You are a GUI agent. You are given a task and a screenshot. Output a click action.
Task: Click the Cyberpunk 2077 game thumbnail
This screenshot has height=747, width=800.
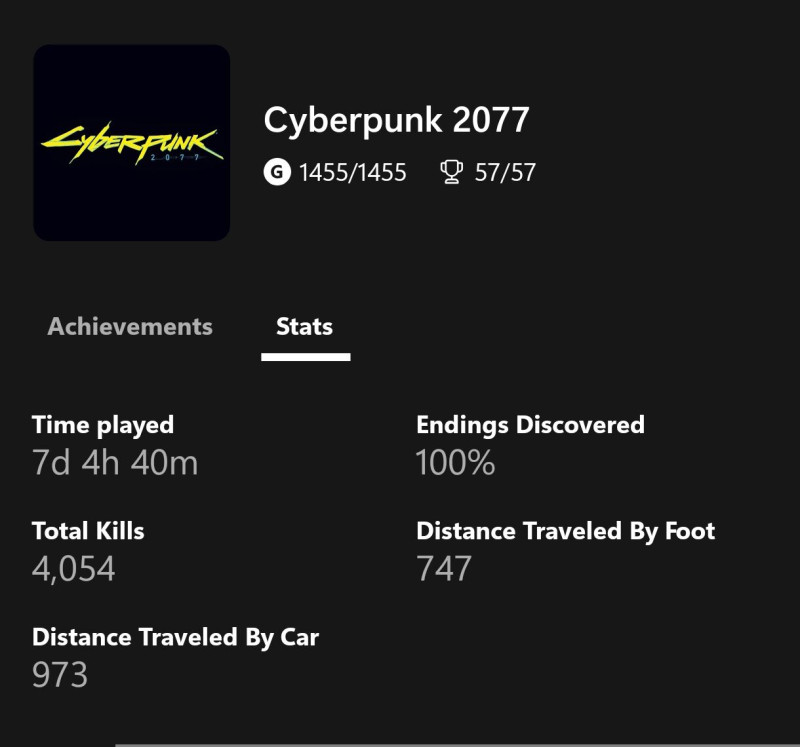click(132, 143)
